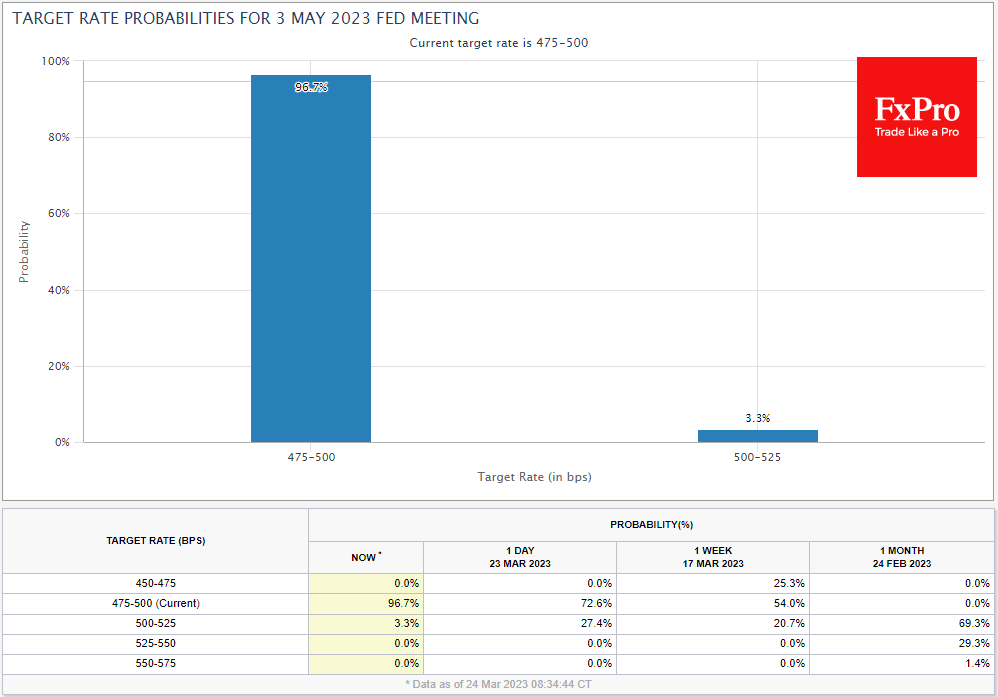Select the 1 DAY 23 MAR 2023 column header
The height and width of the screenshot is (697, 998).
click(519, 557)
